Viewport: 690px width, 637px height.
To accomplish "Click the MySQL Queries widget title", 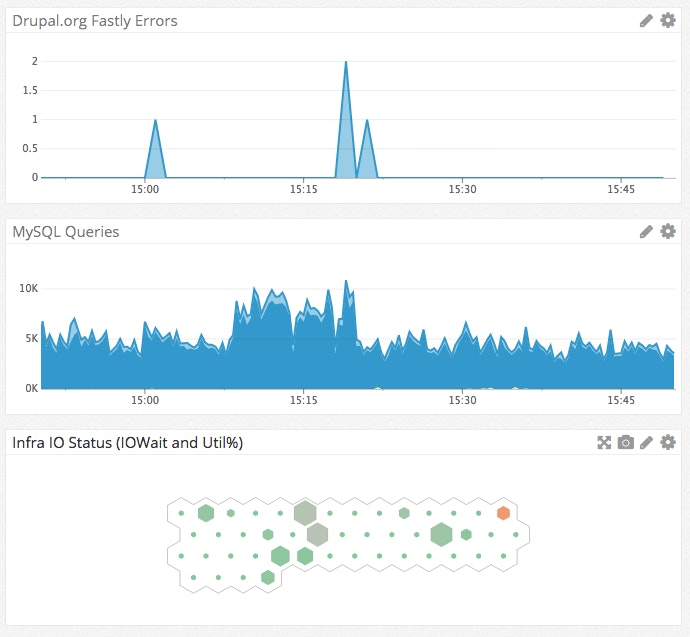I will click(66, 231).
